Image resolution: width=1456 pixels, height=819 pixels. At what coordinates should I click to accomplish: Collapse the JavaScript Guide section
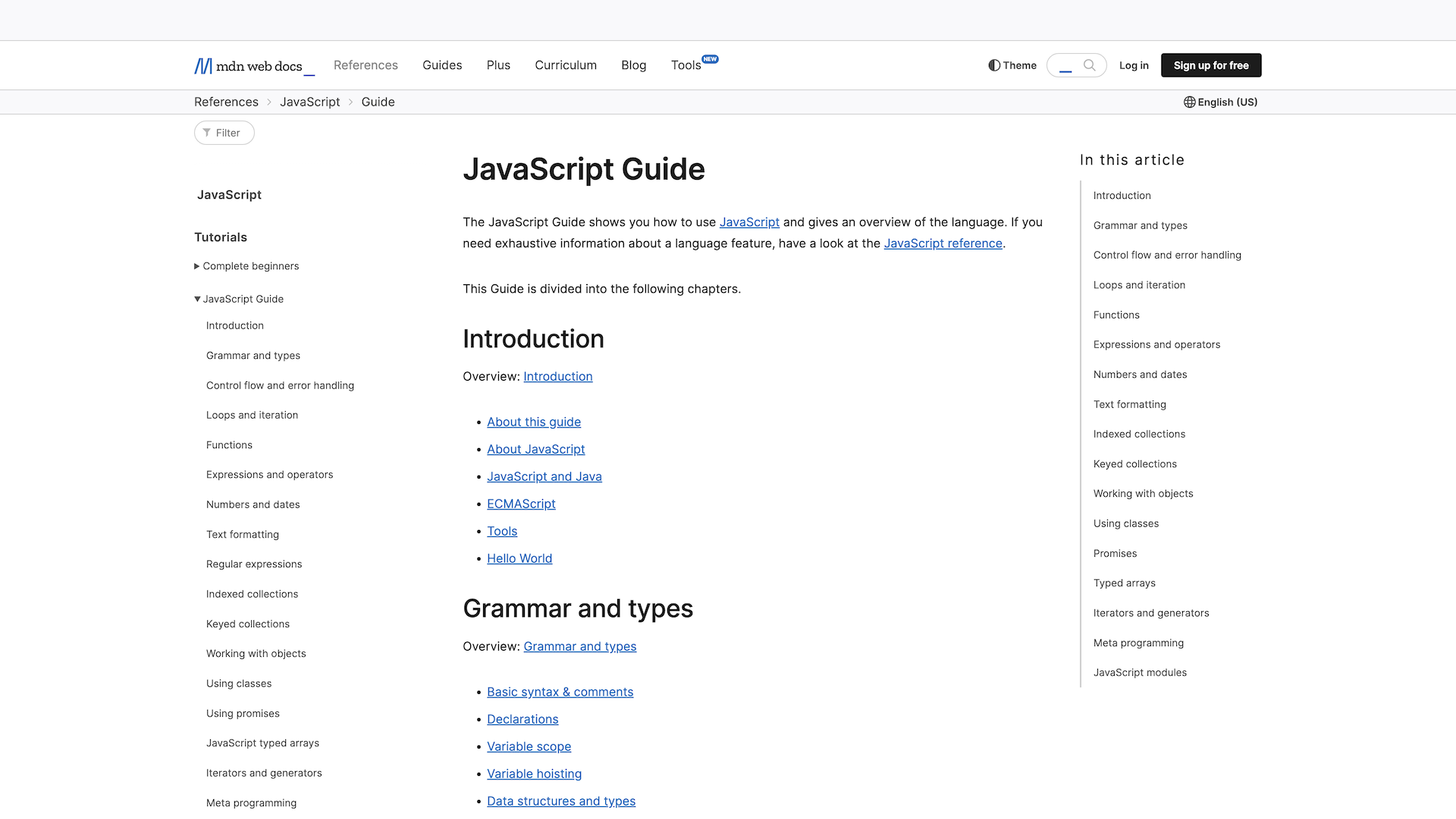197,299
